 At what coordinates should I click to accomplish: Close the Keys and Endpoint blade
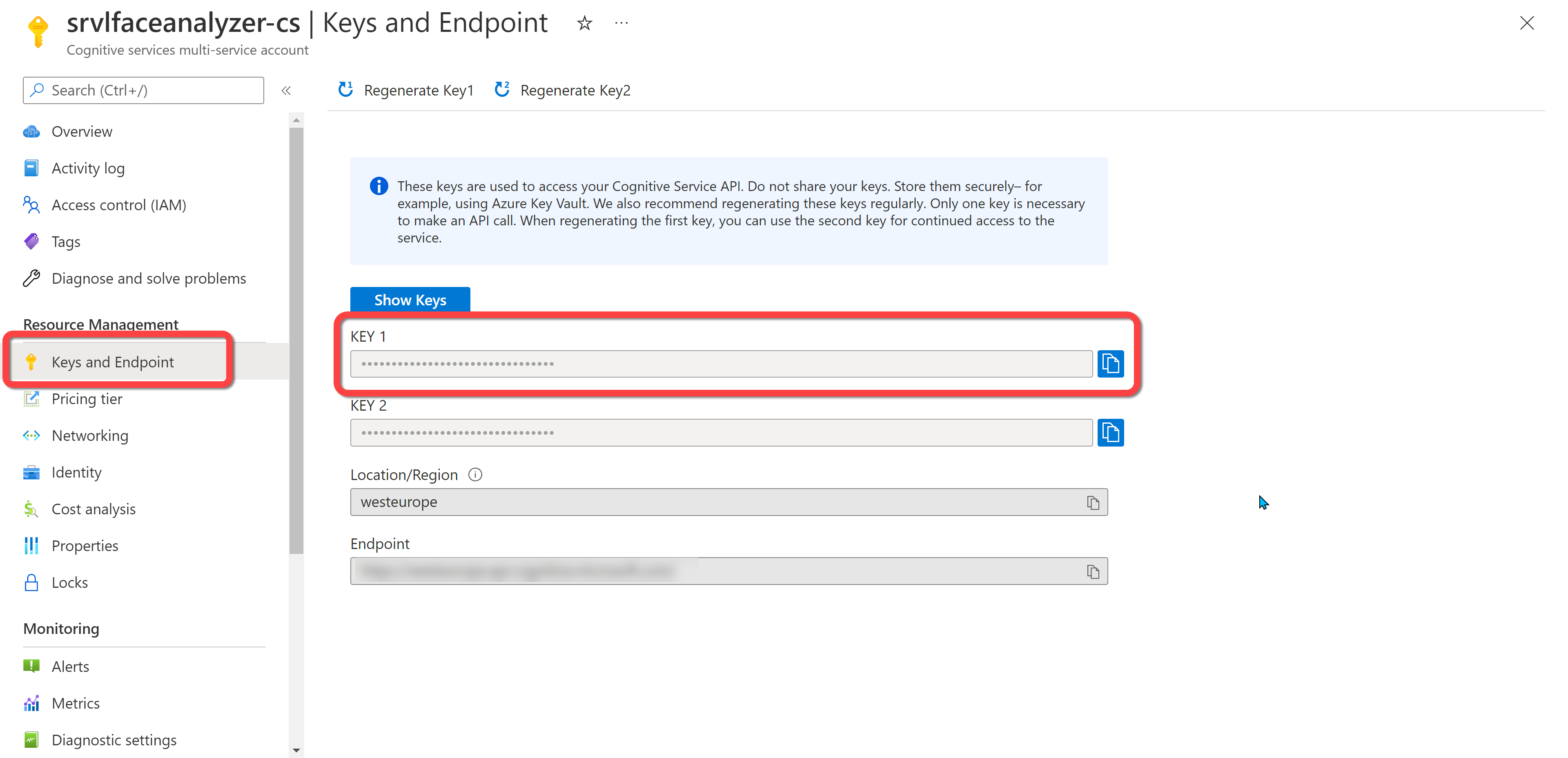click(x=1526, y=23)
